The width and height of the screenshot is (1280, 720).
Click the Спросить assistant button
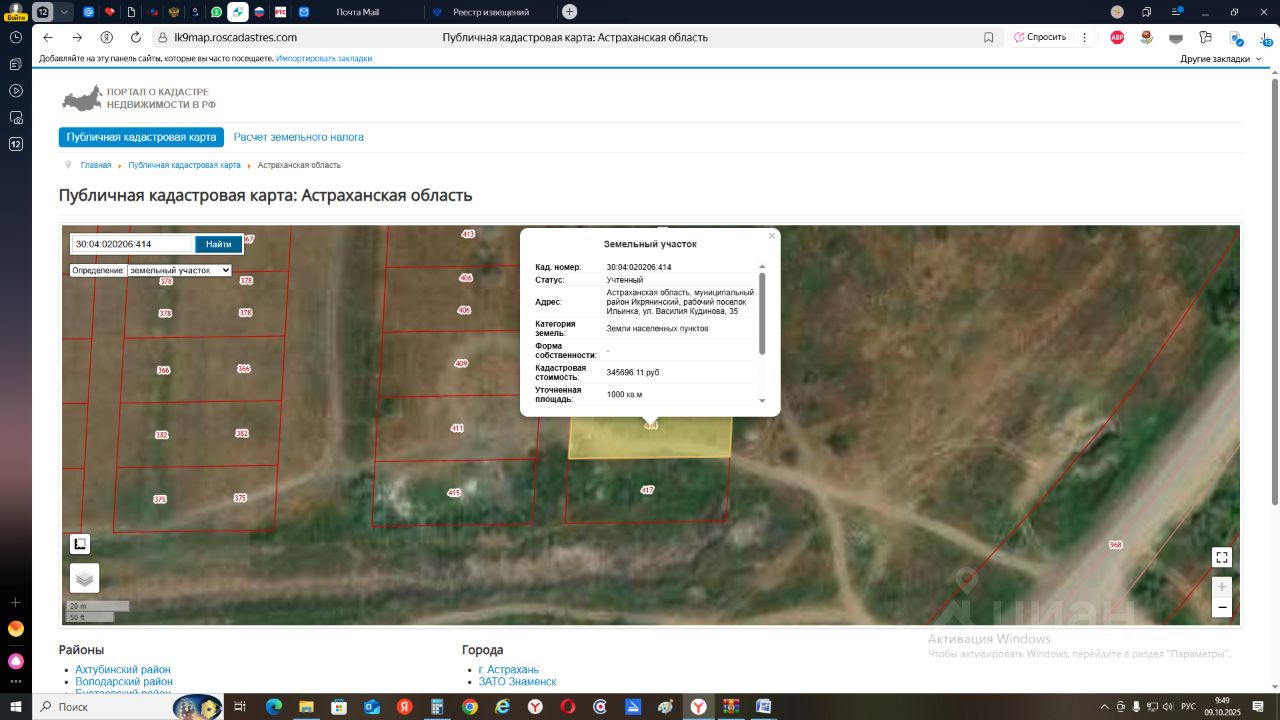click(x=1040, y=37)
